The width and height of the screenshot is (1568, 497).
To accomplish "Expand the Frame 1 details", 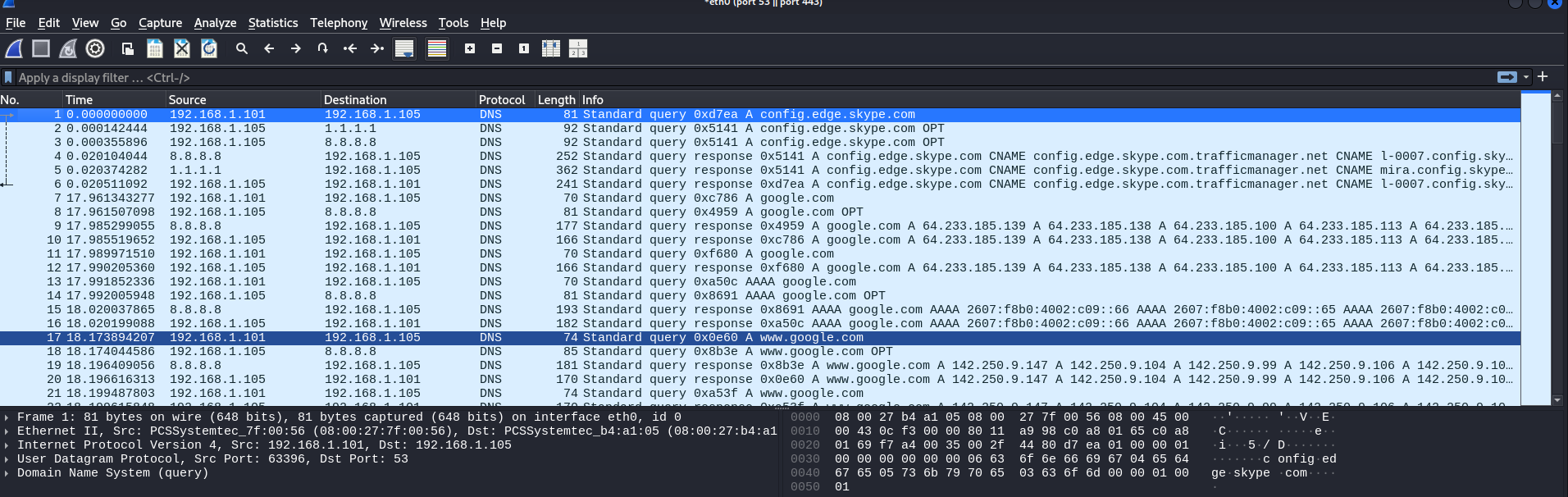I will [7, 417].
